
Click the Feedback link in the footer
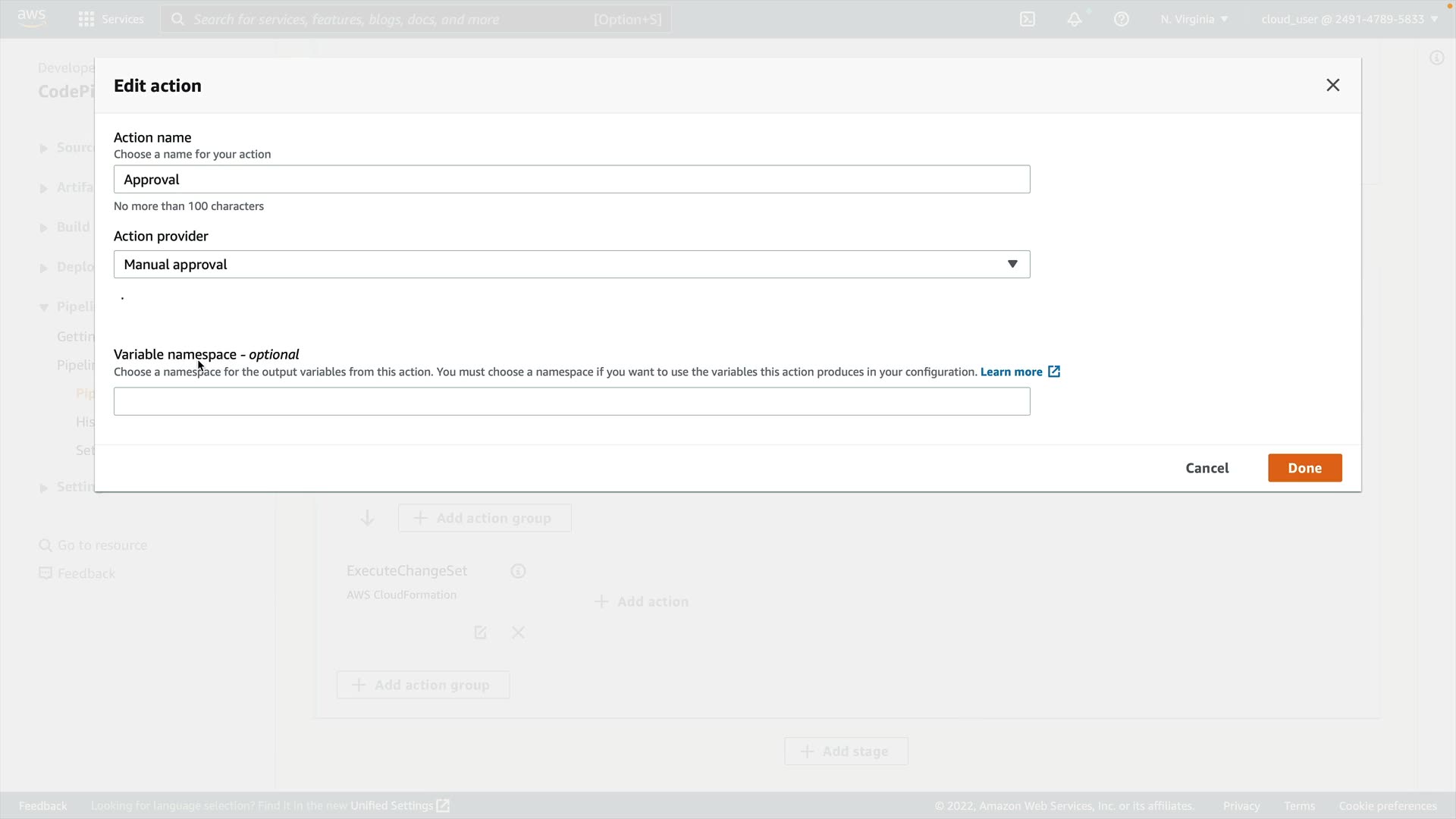tap(42, 805)
